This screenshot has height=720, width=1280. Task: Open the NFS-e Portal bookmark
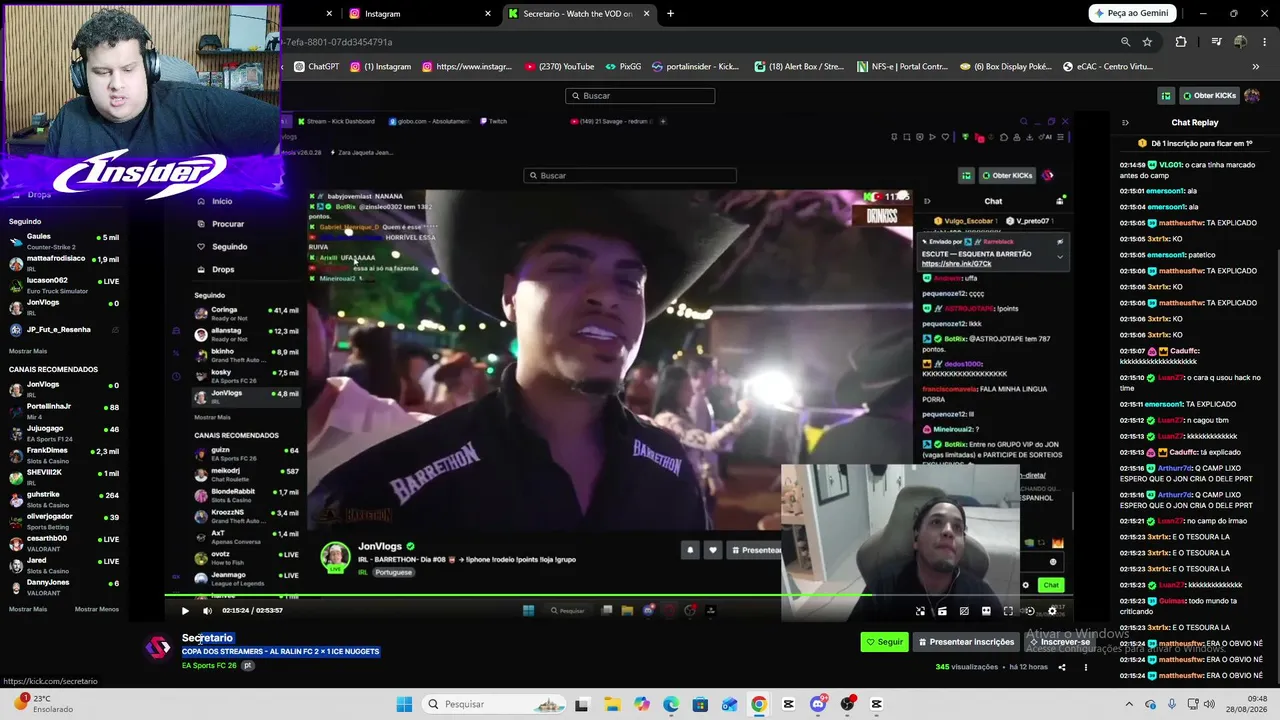click(x=902, y=67)
